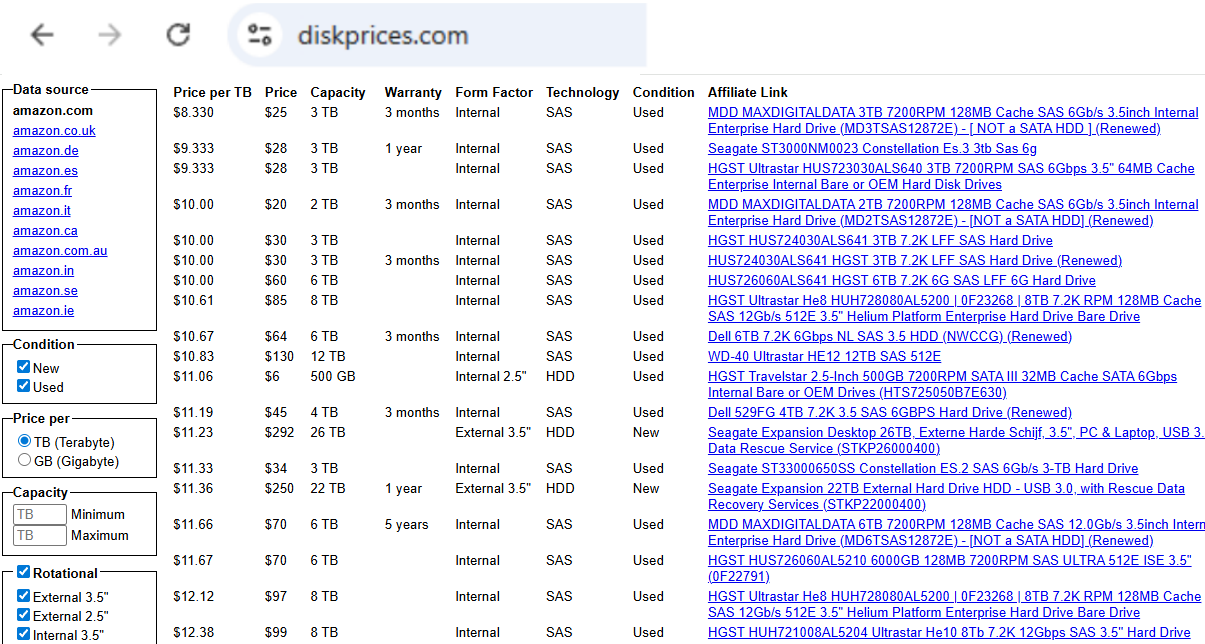Open amazon.fr data source
This screenshot has width=1205, height=644.
click(x=42, y=190)
